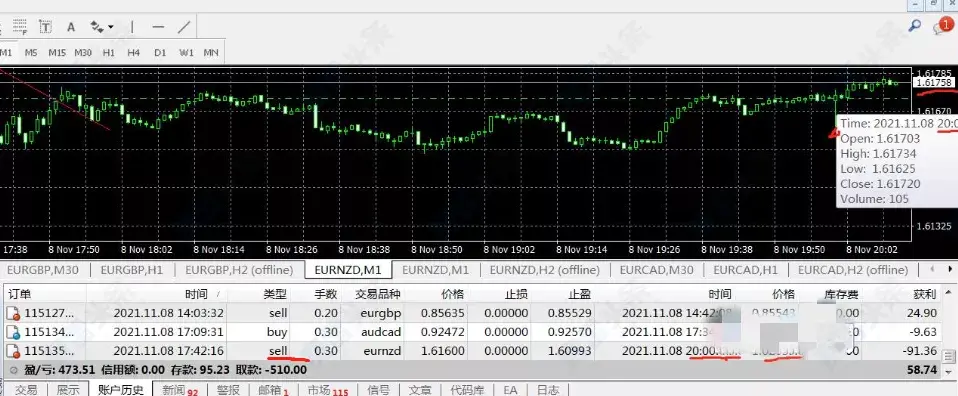
Task: Sort by the 交易品种 column header
Action: [x=378, y=295]
